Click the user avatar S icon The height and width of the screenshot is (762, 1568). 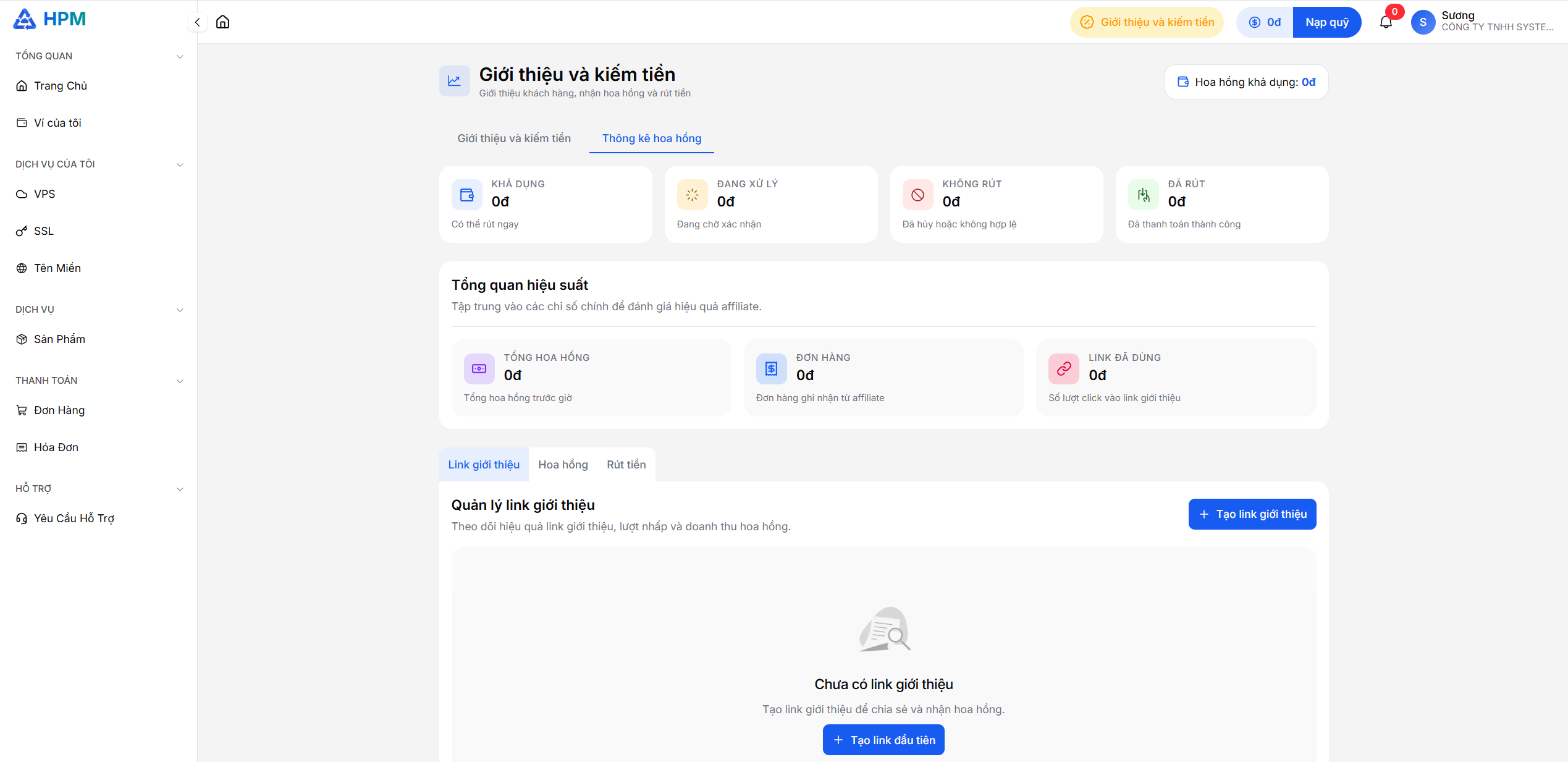tap(1423, 22)
